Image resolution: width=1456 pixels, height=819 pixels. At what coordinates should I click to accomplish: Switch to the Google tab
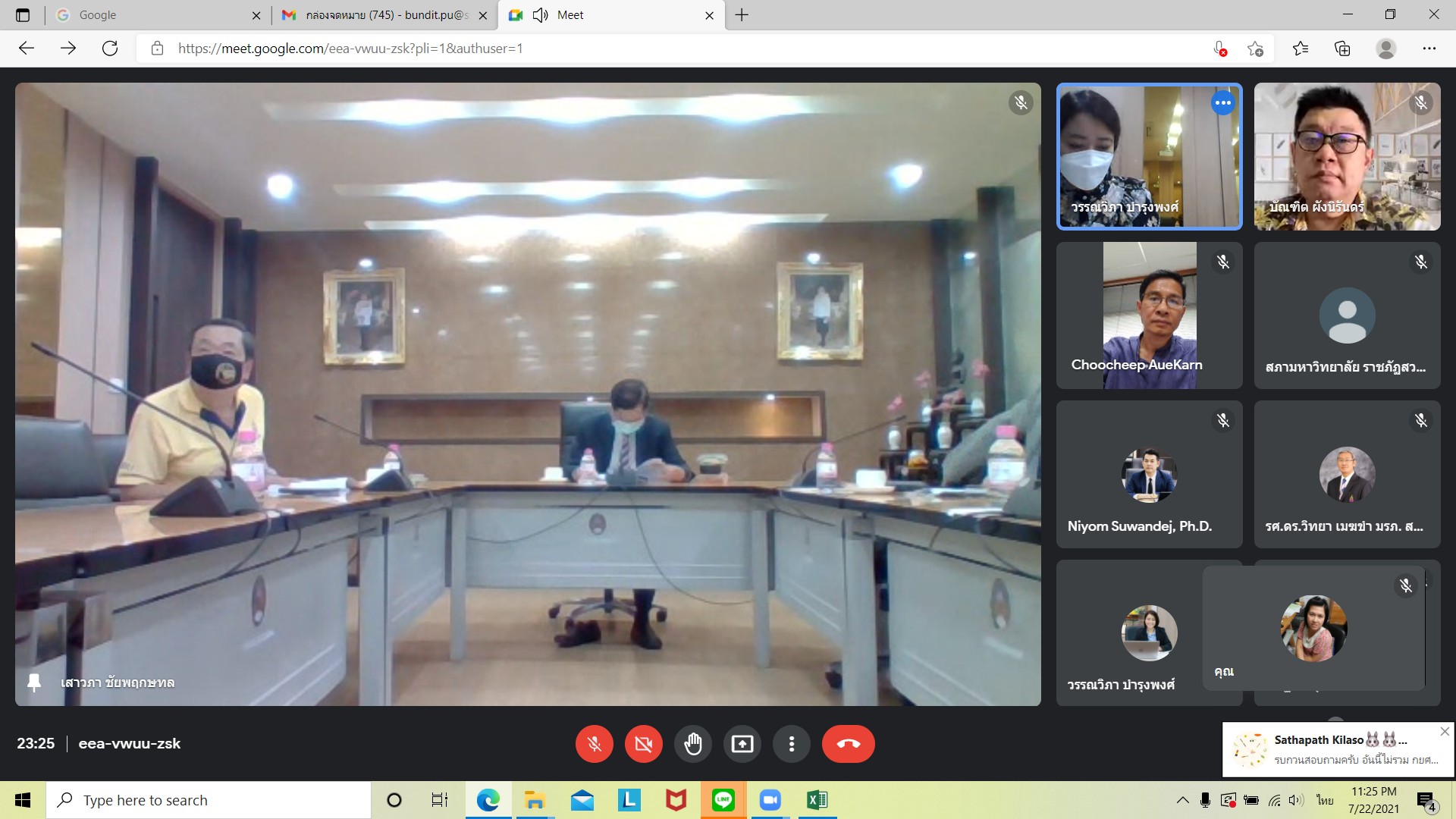click(x=152, y=15)
